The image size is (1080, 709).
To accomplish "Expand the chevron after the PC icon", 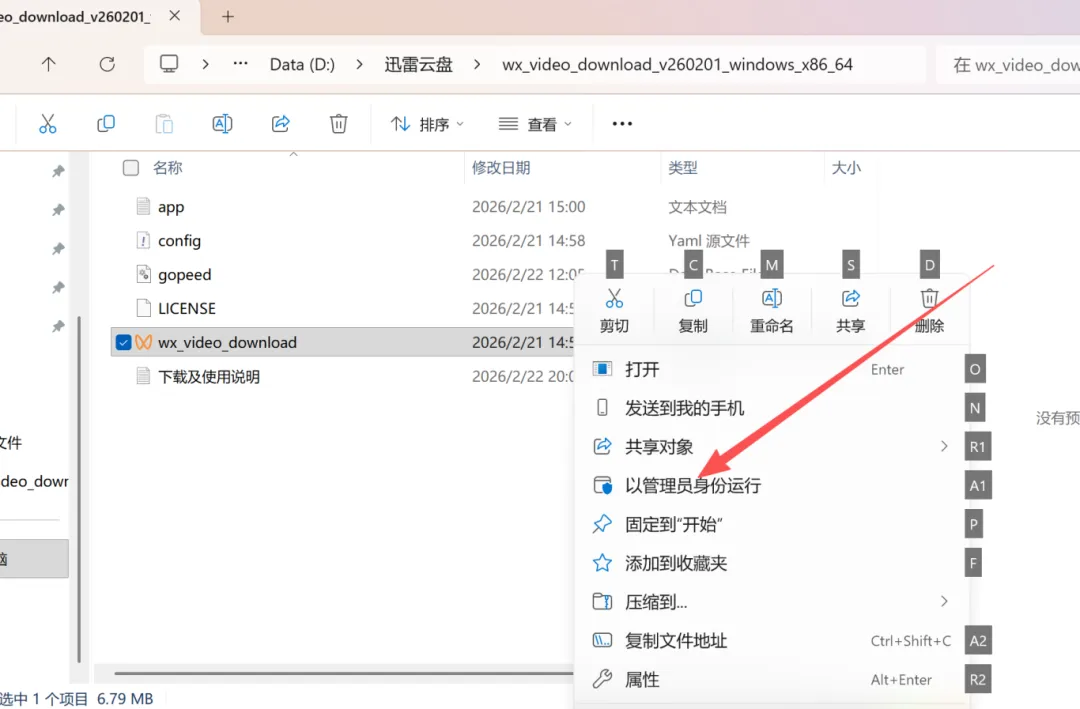I will (x=205, y=64).
